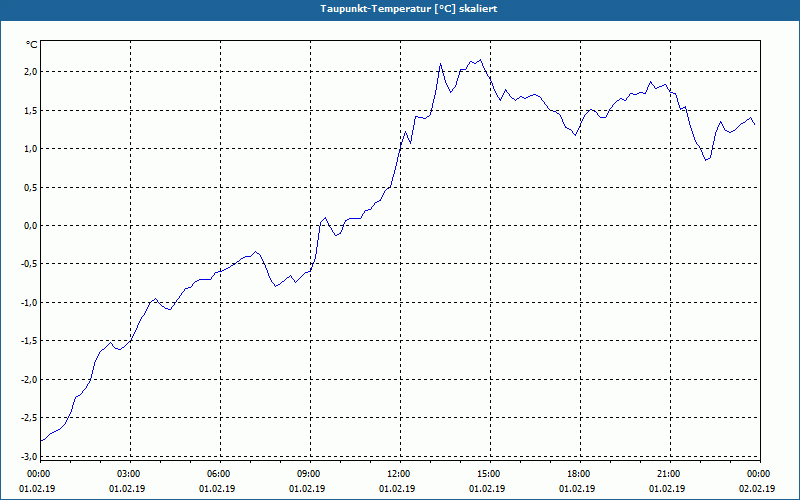
Task: Click the 15:00 time axis label
Action: point(490,474)
